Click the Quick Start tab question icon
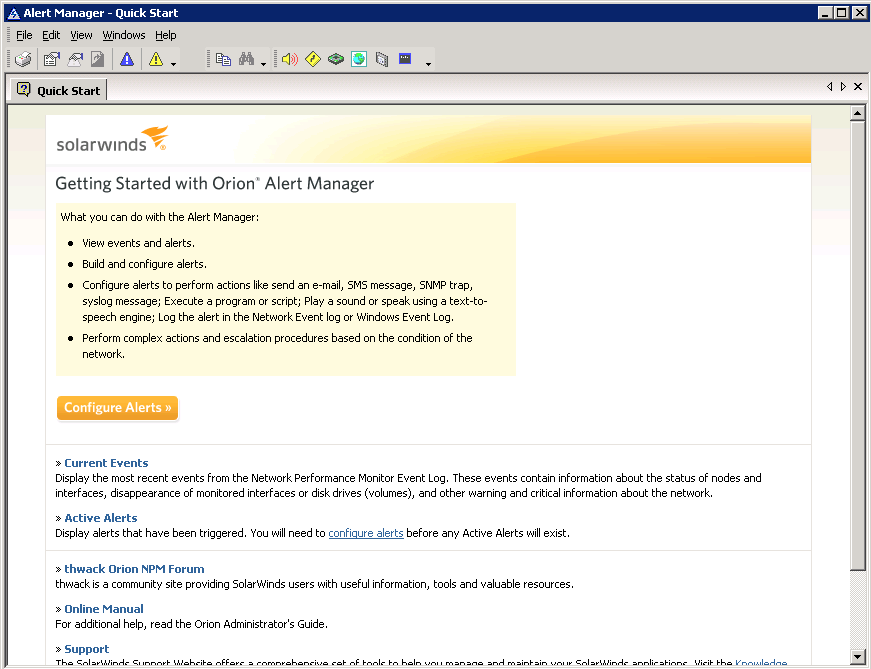Screen dimensions: 871x669 click(23, 89)
